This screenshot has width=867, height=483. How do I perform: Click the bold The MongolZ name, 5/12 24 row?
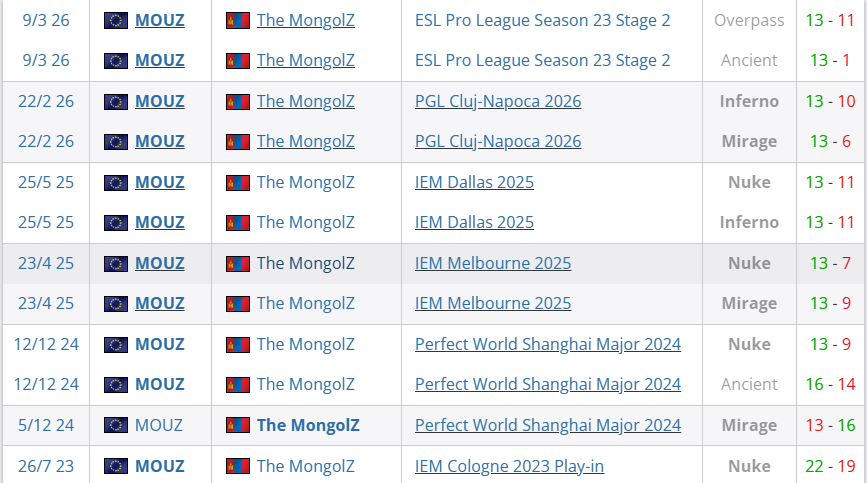coord(307,425)
